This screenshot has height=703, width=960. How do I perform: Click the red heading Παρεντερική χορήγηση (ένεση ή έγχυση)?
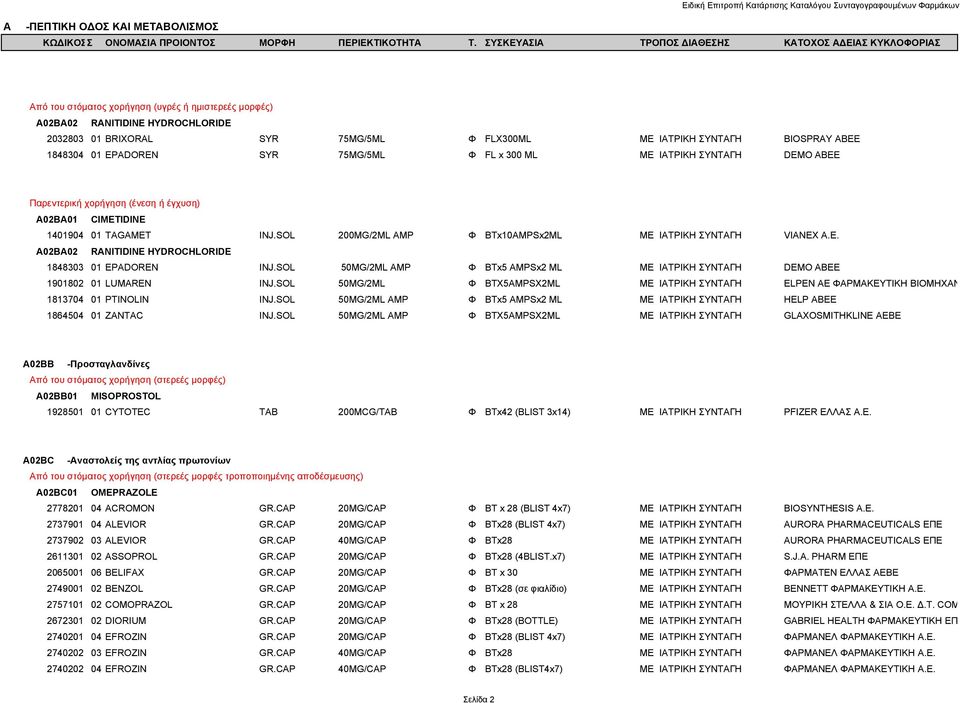tap(114, 203)
